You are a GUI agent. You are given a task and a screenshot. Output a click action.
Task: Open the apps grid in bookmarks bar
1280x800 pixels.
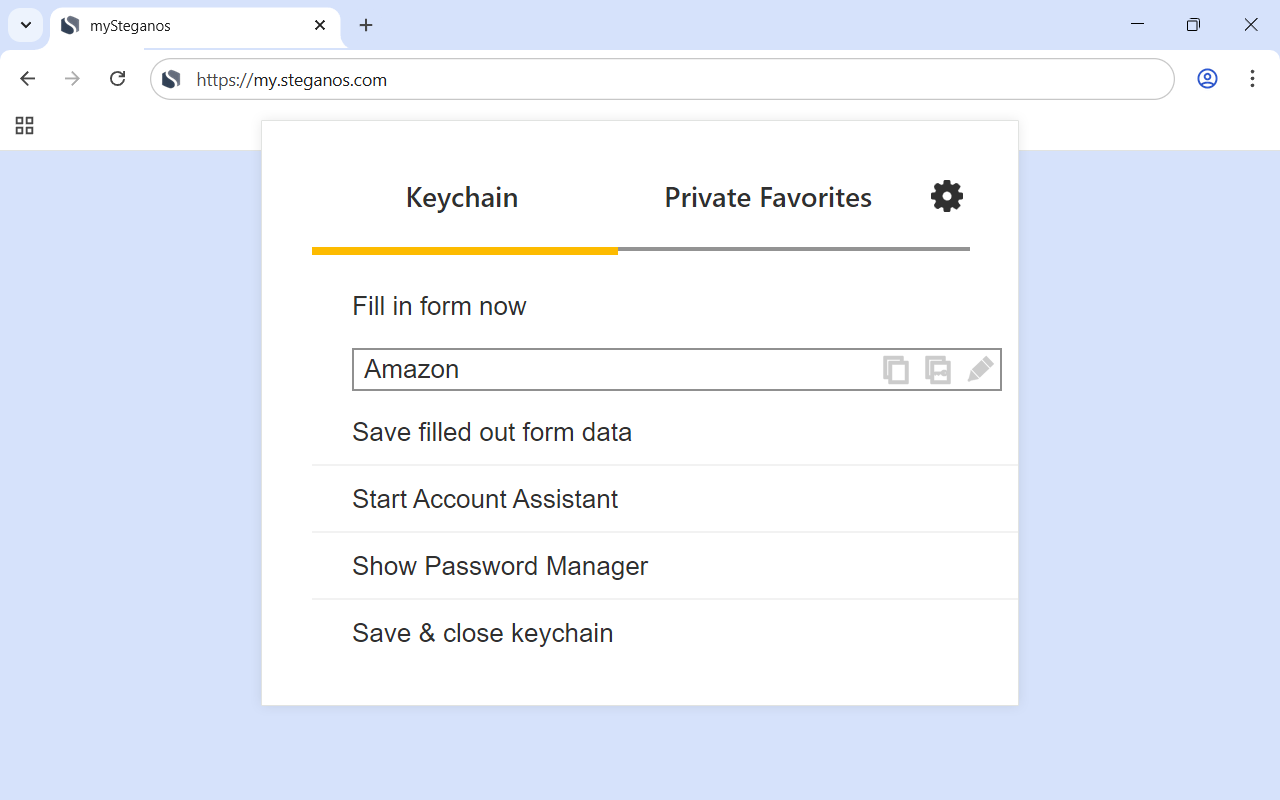[x=25, y=126]
